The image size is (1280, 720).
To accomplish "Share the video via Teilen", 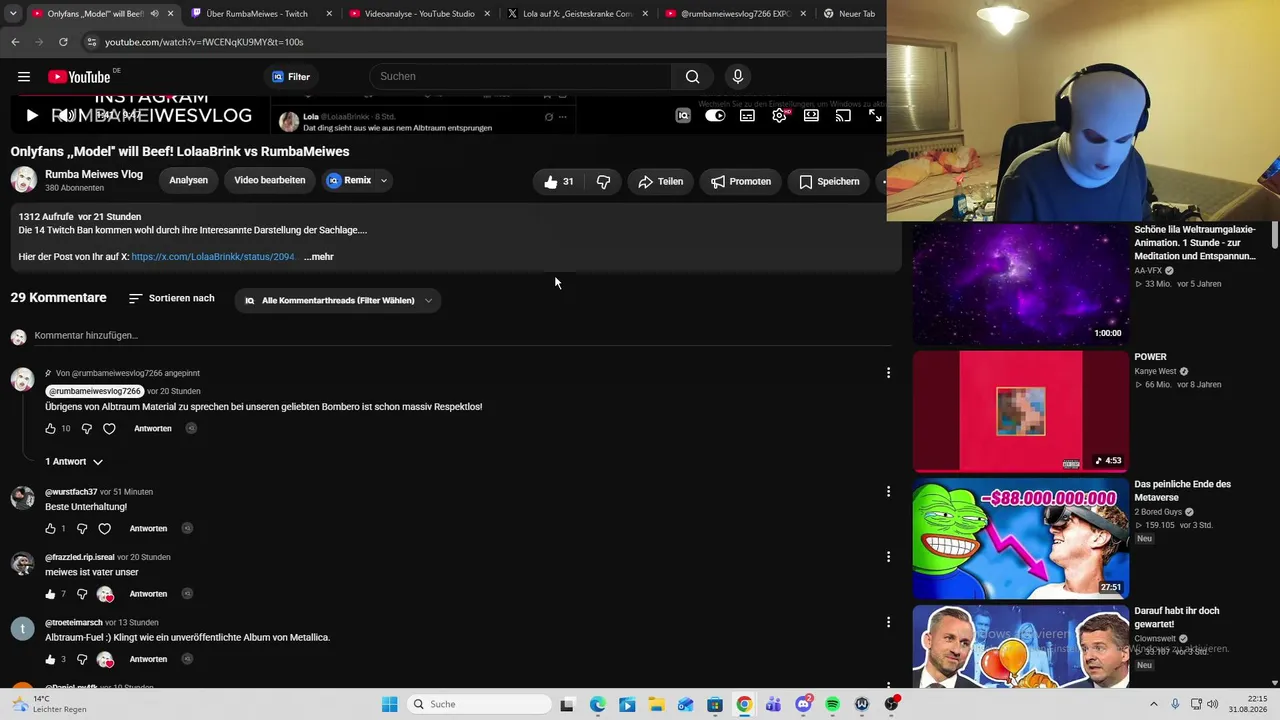I will pos(660,182).
